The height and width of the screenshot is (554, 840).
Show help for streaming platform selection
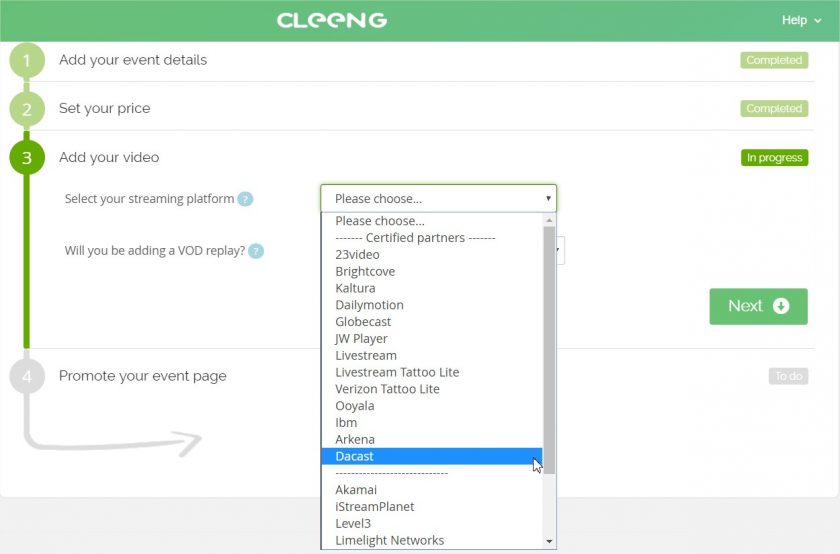click(245, 199)
